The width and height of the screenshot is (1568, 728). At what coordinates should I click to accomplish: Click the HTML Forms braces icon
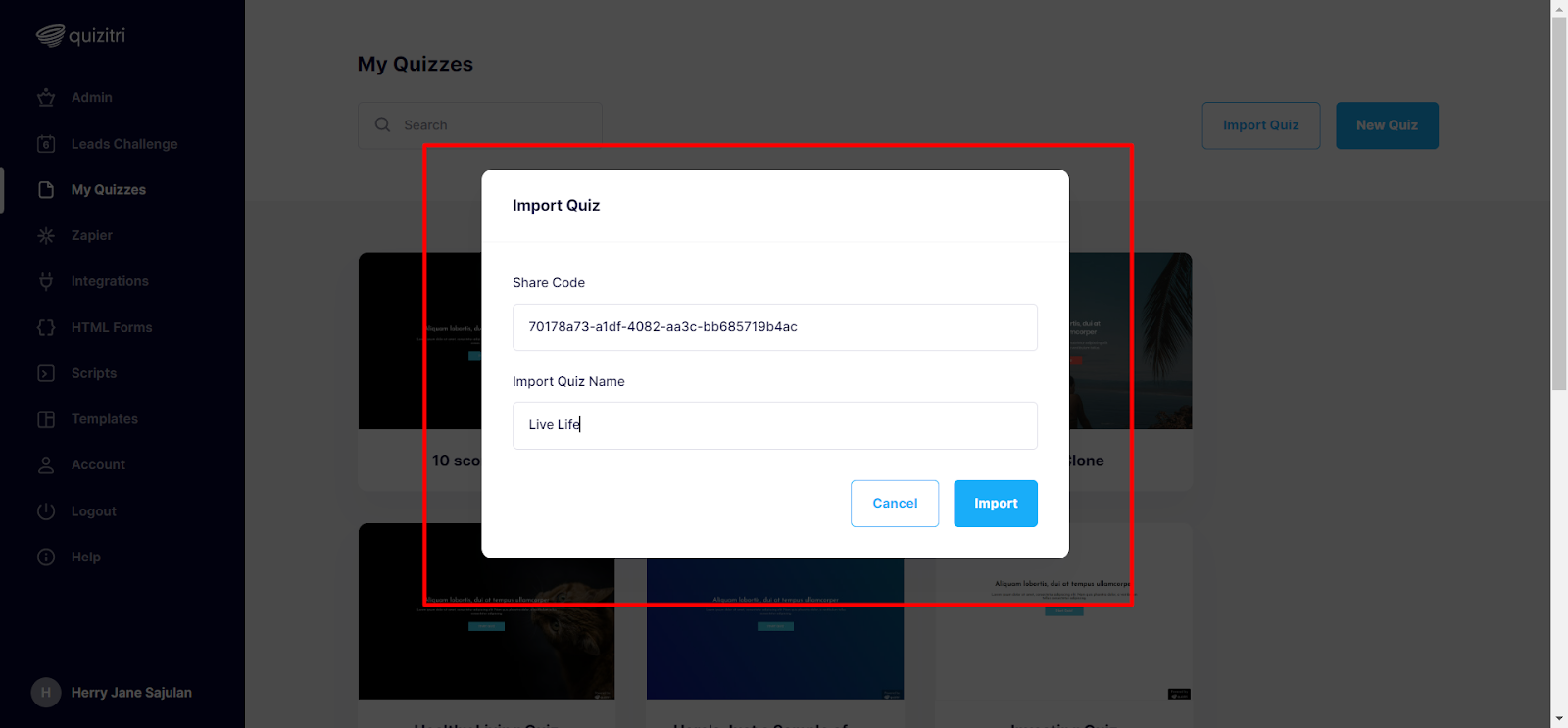[46, 327]
